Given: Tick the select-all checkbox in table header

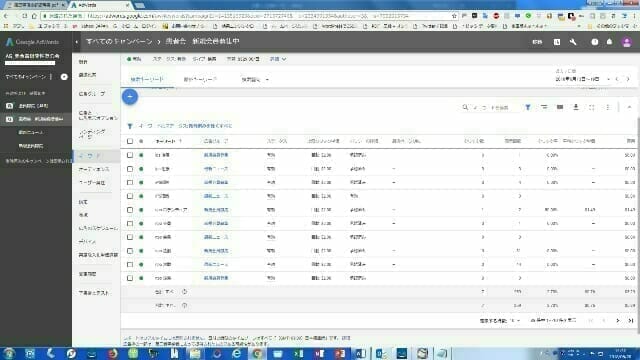Looking at the screenshot, I should pos(130,141).
